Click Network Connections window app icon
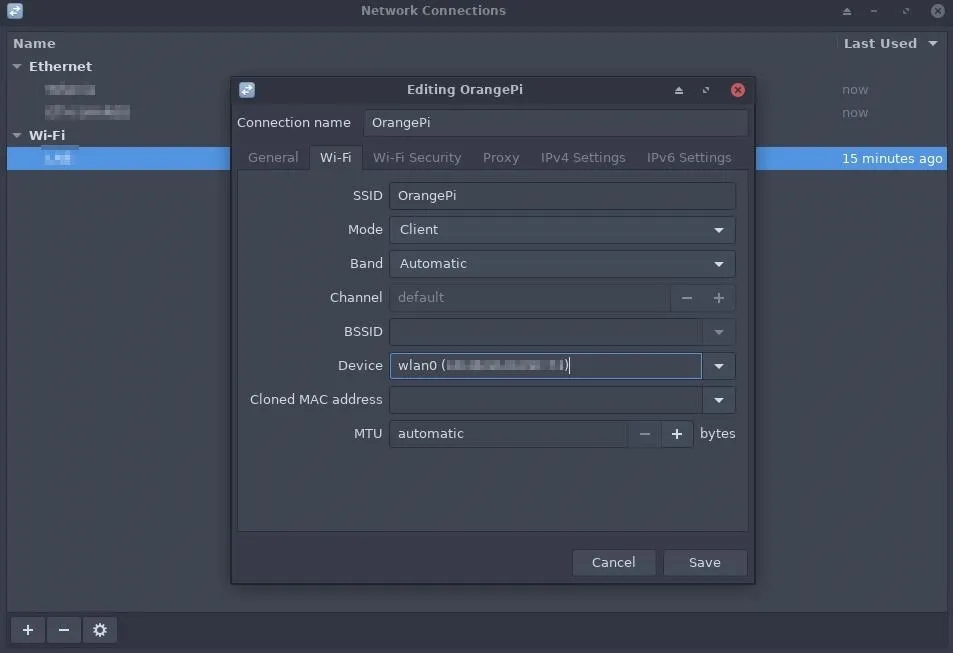 [15, 10]
